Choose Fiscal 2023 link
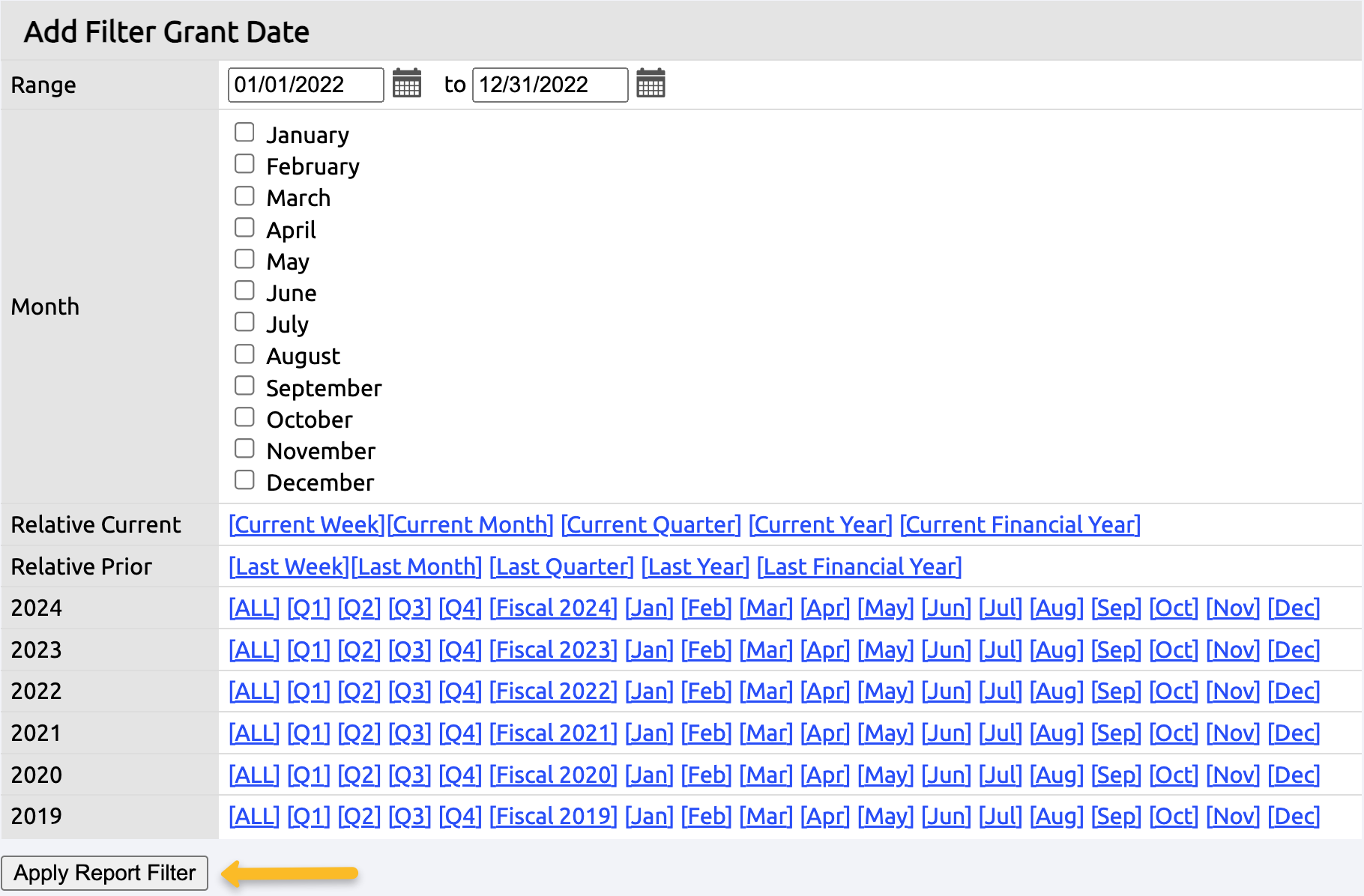 553,650
